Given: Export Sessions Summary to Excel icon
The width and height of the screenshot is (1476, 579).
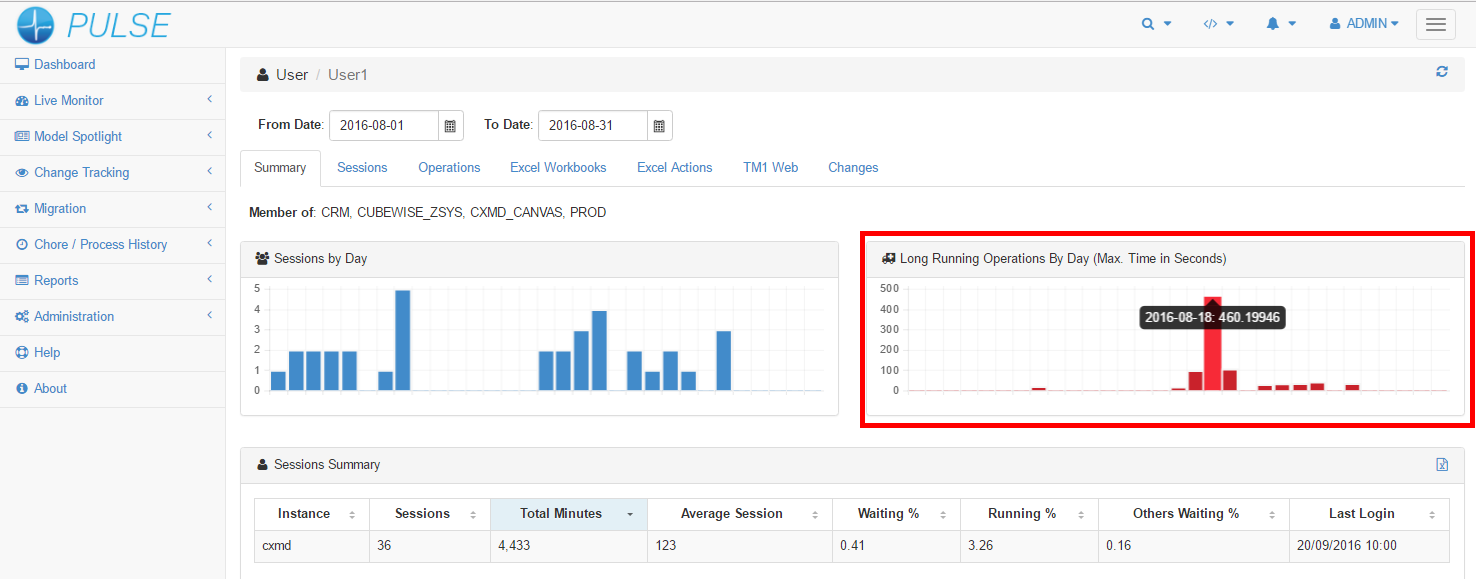Looking at the screenshot, I should tap(1442, 464).
